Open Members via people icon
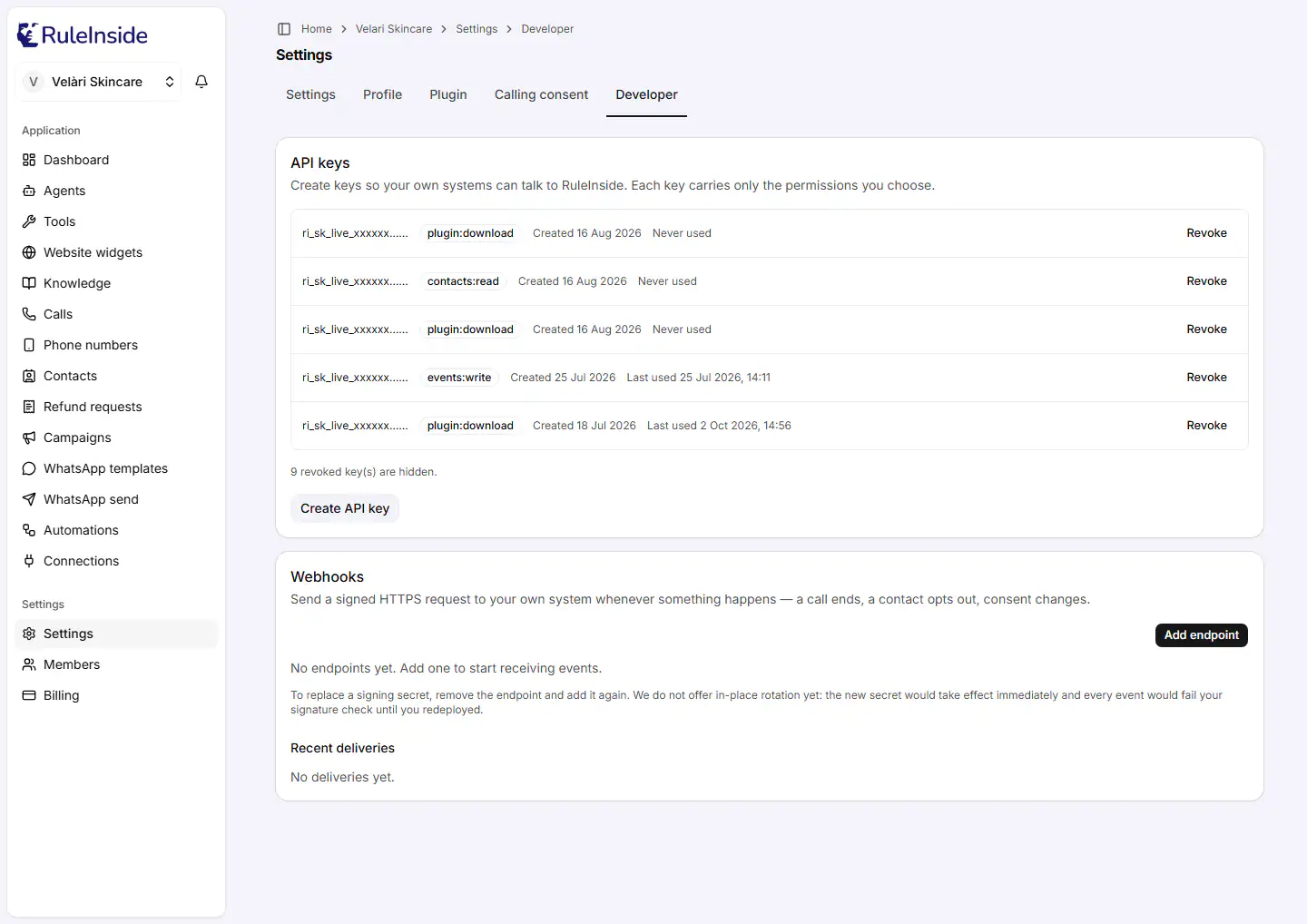1307x924 pixels. coord(29,664)
